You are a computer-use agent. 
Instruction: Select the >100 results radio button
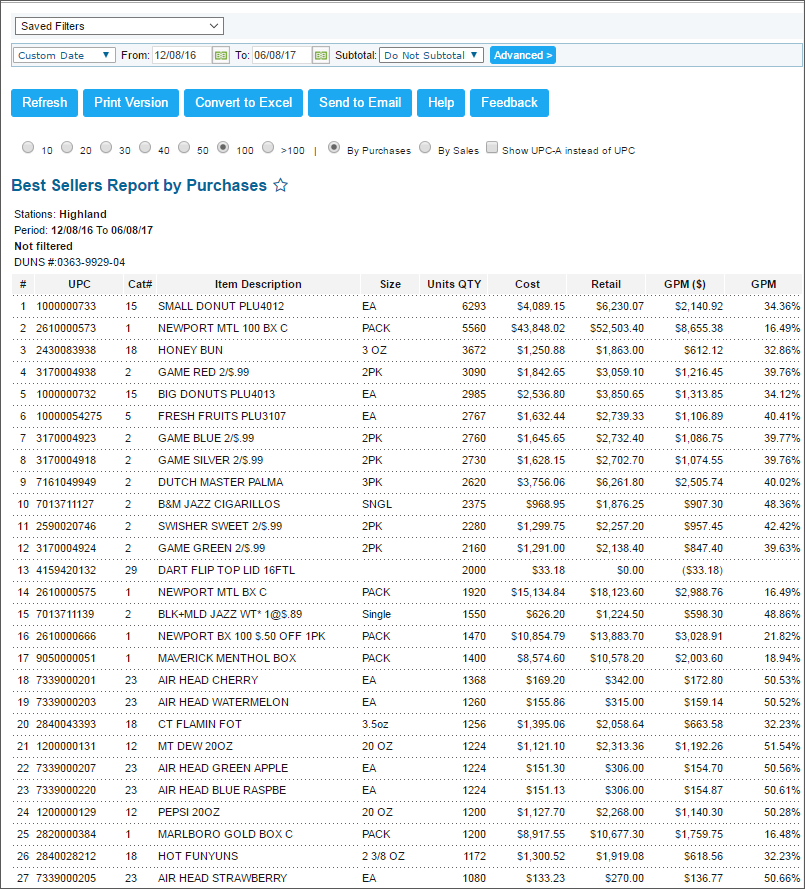268,147
